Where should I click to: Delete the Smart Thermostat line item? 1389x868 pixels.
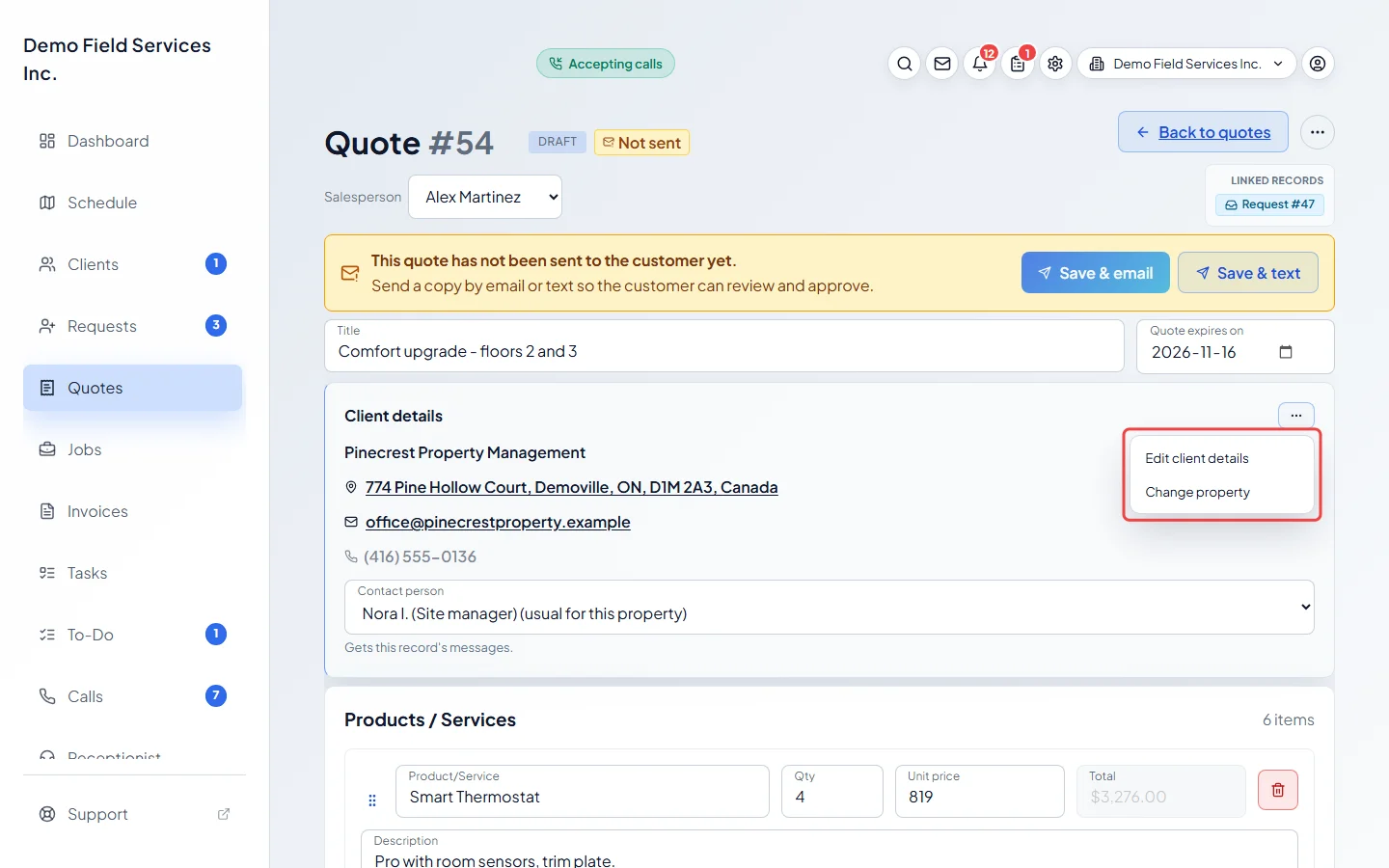(x=1278, y=790)
